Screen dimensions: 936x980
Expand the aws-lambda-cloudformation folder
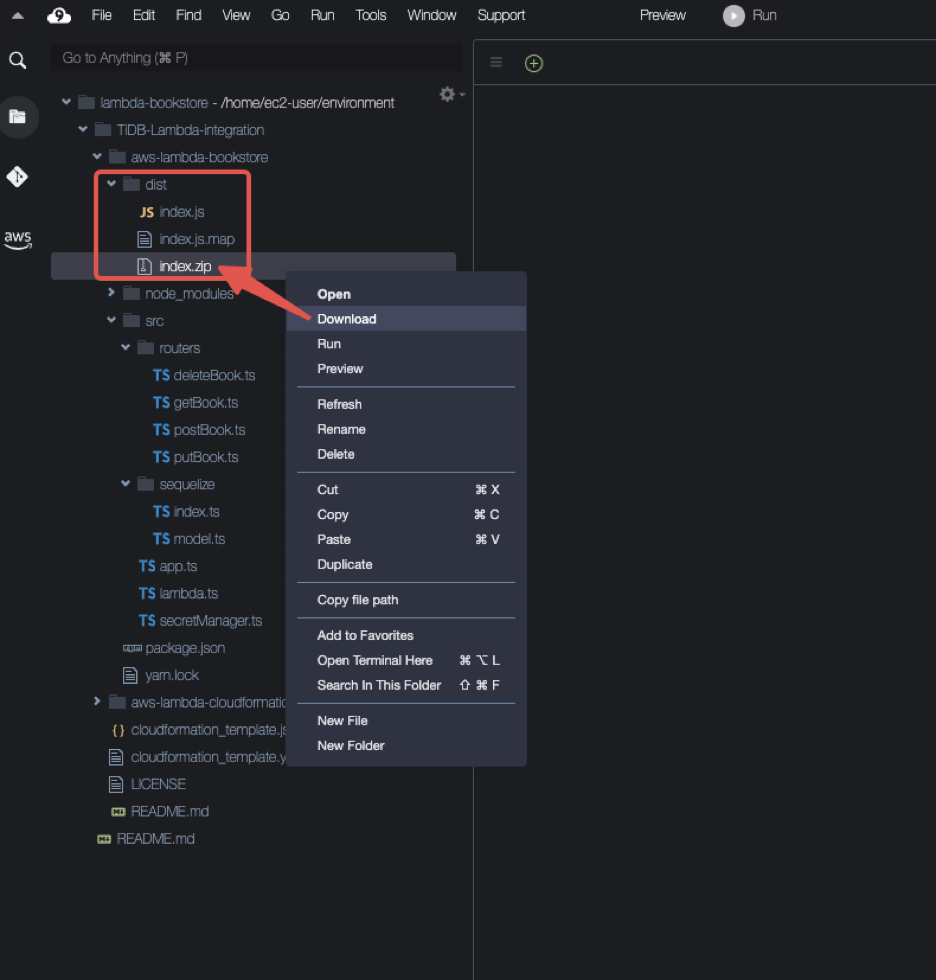[x=97, y=701]
